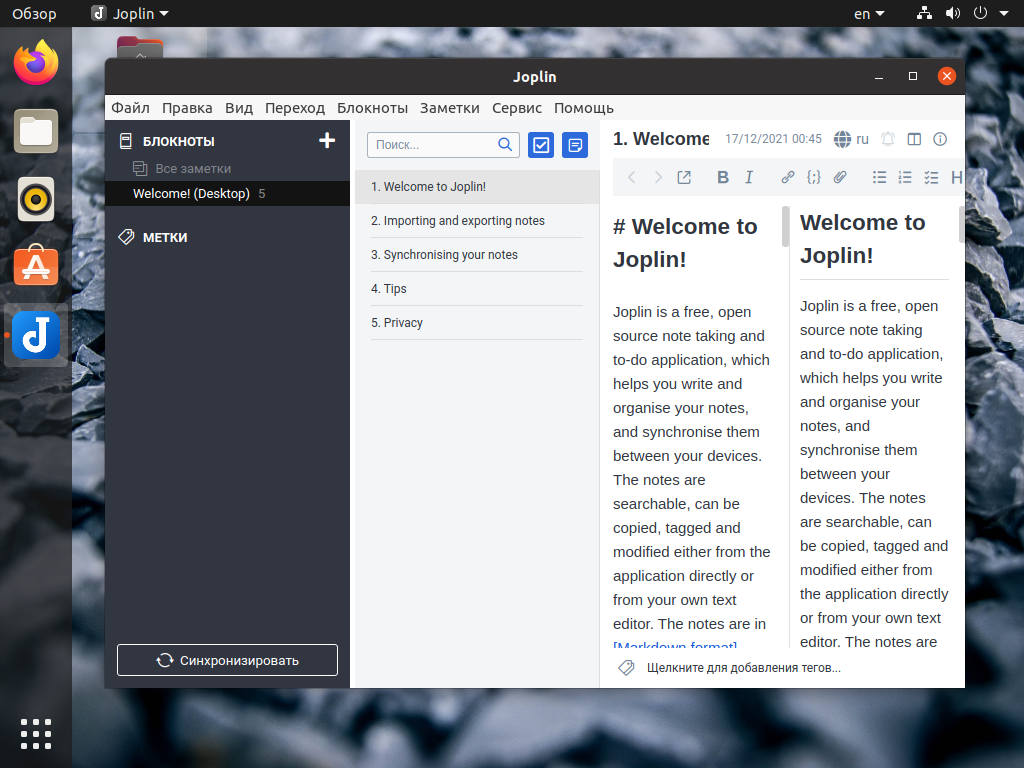The height and width of the screenshot is (768, 1024).
Task: Click the Синхронизировать button
Action: (x=227, y=660)
